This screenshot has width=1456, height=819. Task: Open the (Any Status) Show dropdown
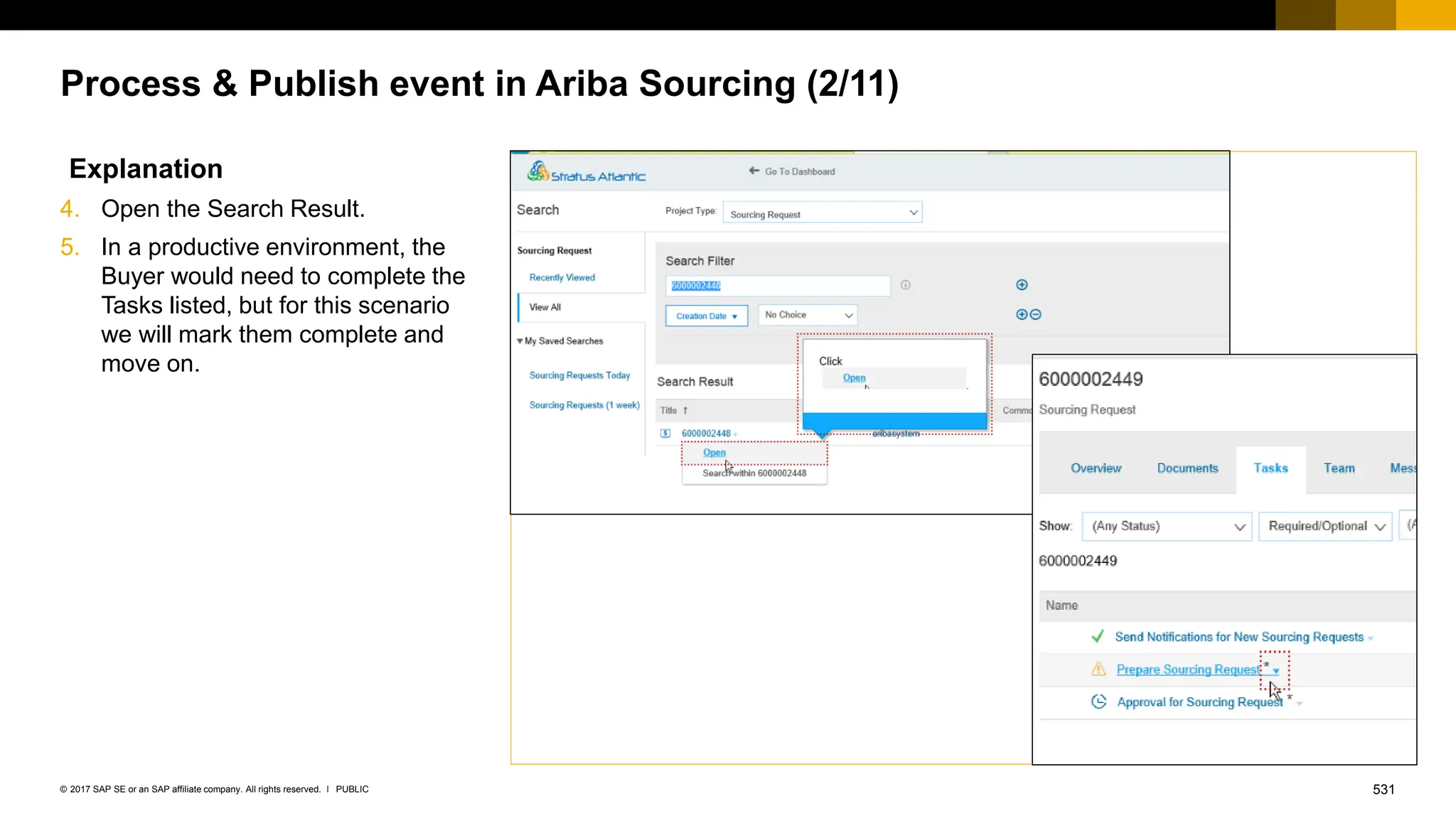tap(1167, 526)
